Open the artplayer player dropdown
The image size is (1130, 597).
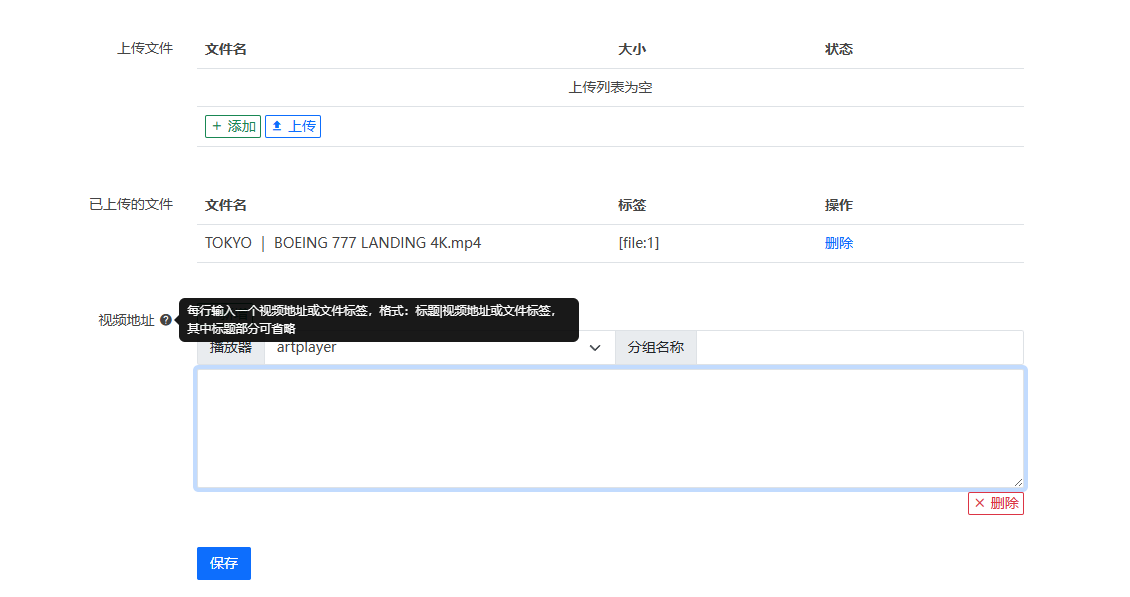439,348
